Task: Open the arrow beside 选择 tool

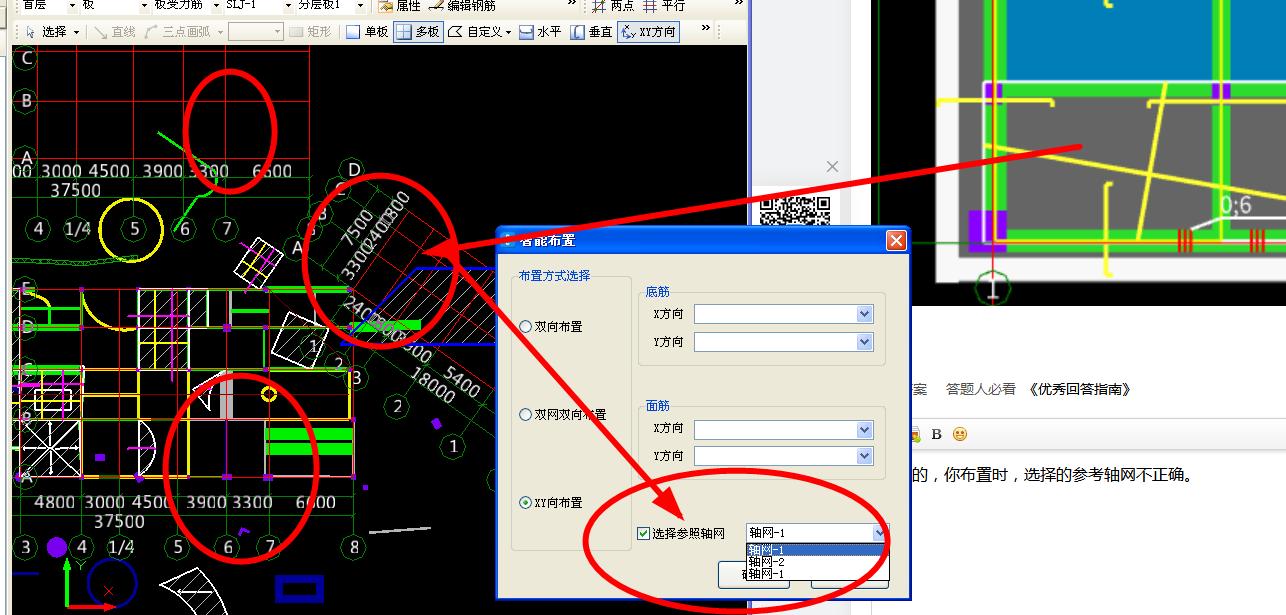Action: tap(75, 32)
